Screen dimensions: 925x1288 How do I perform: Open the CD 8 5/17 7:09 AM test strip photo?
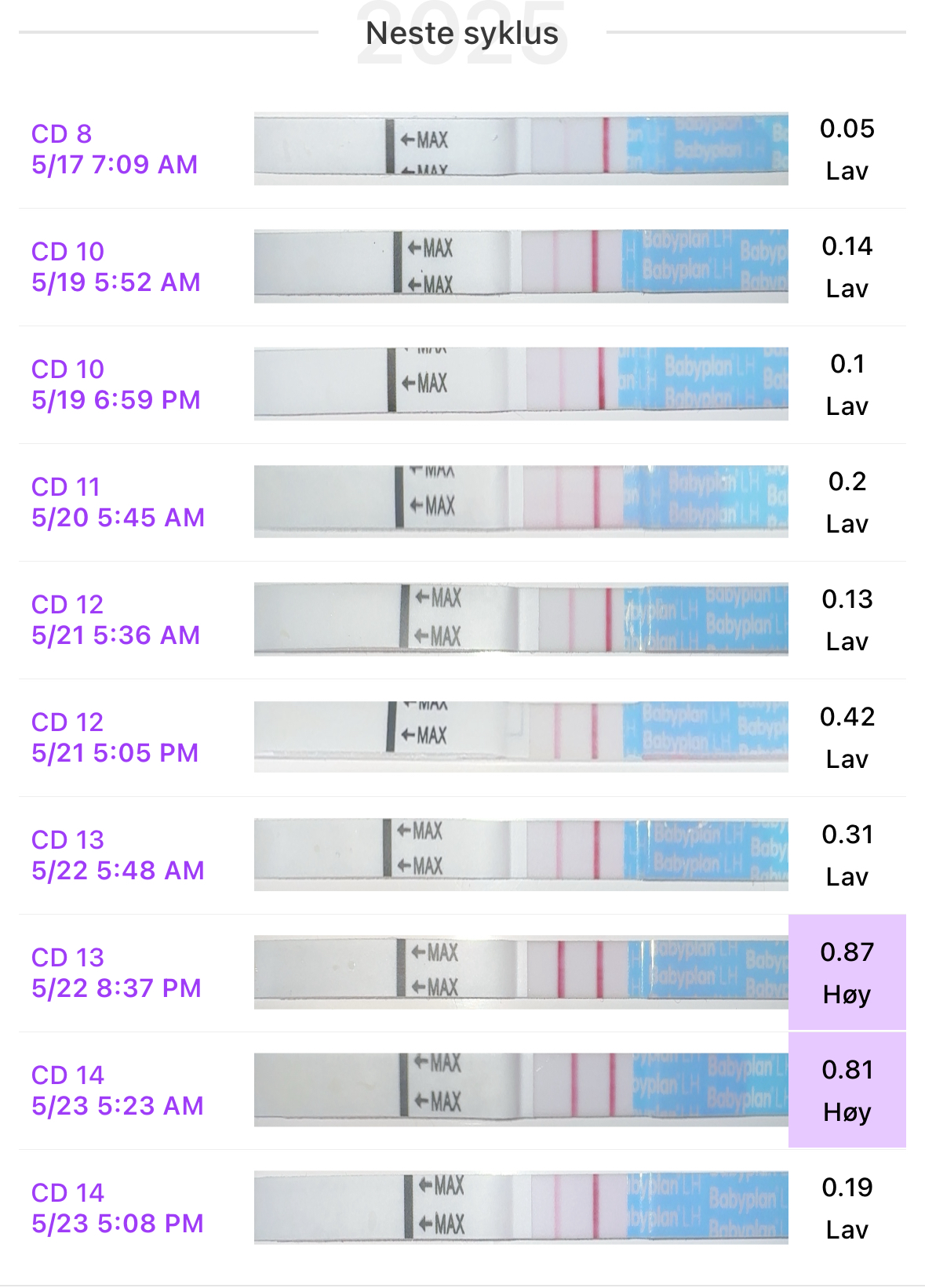pos(521,148)
